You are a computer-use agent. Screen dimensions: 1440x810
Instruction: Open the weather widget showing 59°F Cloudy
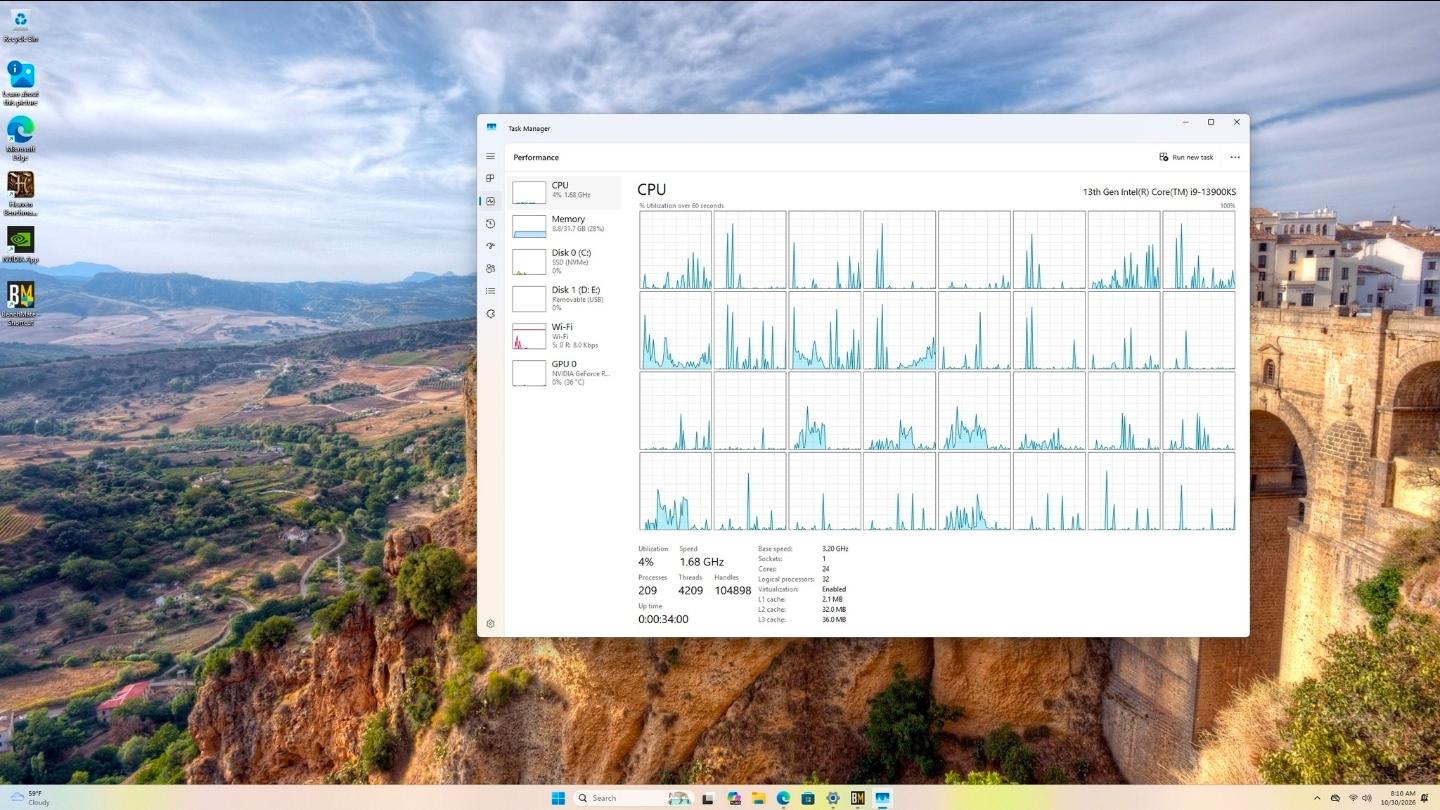point(30,798)
